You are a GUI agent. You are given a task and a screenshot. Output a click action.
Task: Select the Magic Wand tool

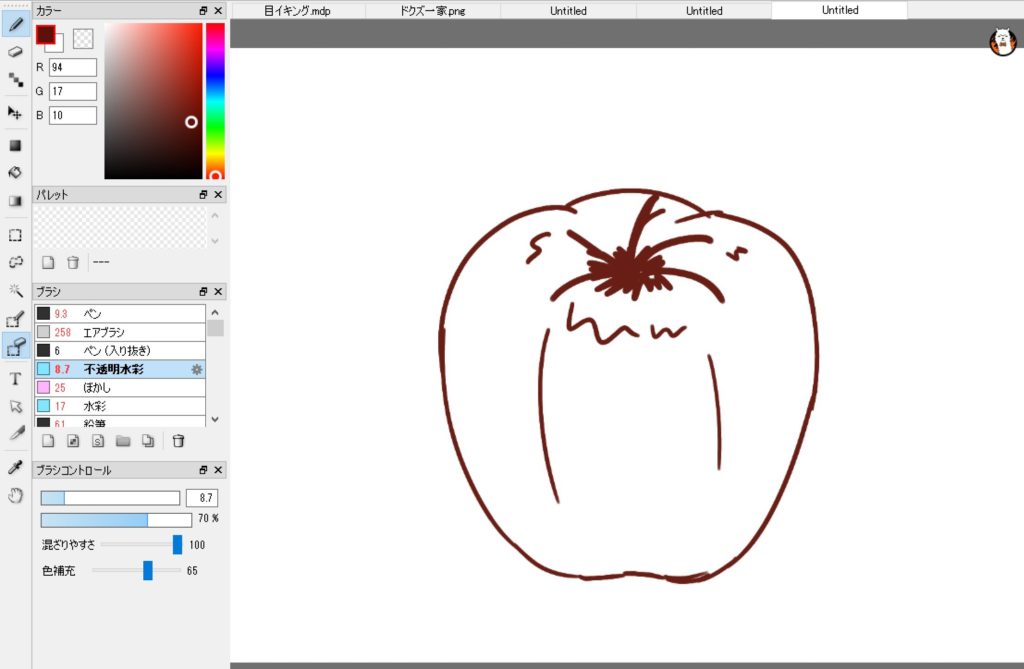15,290
